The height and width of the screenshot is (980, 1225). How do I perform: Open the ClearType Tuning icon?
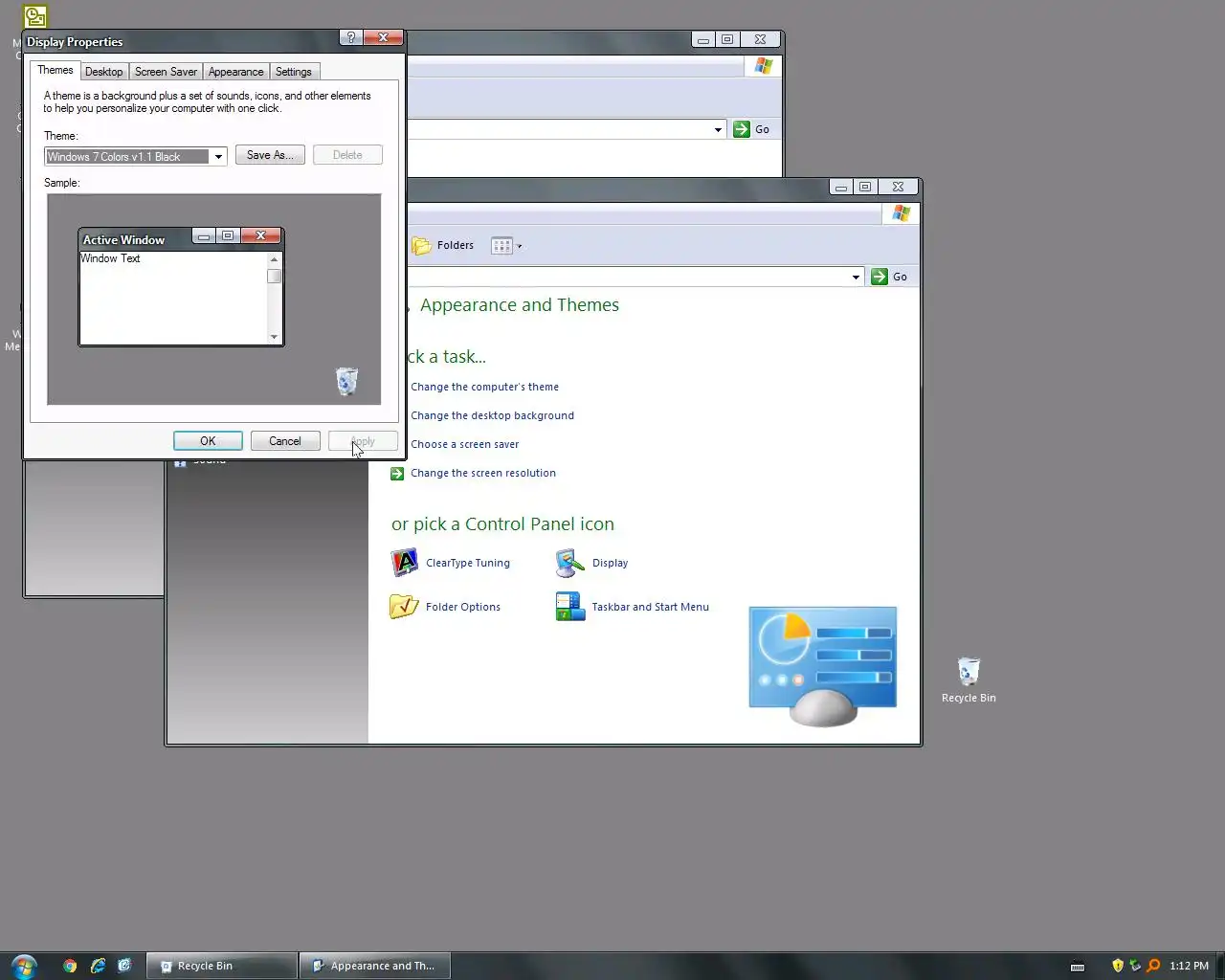(x=405, y=563)
